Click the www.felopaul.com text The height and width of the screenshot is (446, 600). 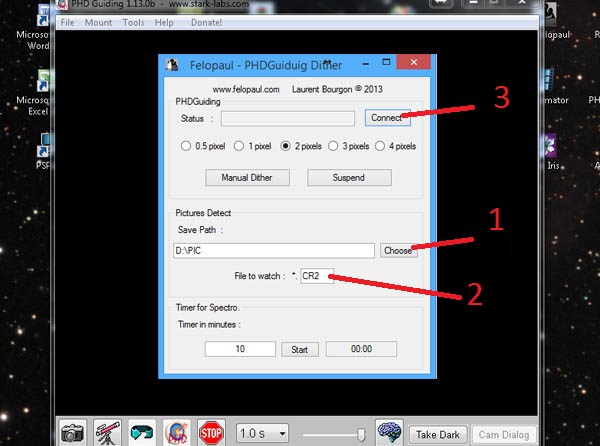pyautogui.click(x=246, y=90)
